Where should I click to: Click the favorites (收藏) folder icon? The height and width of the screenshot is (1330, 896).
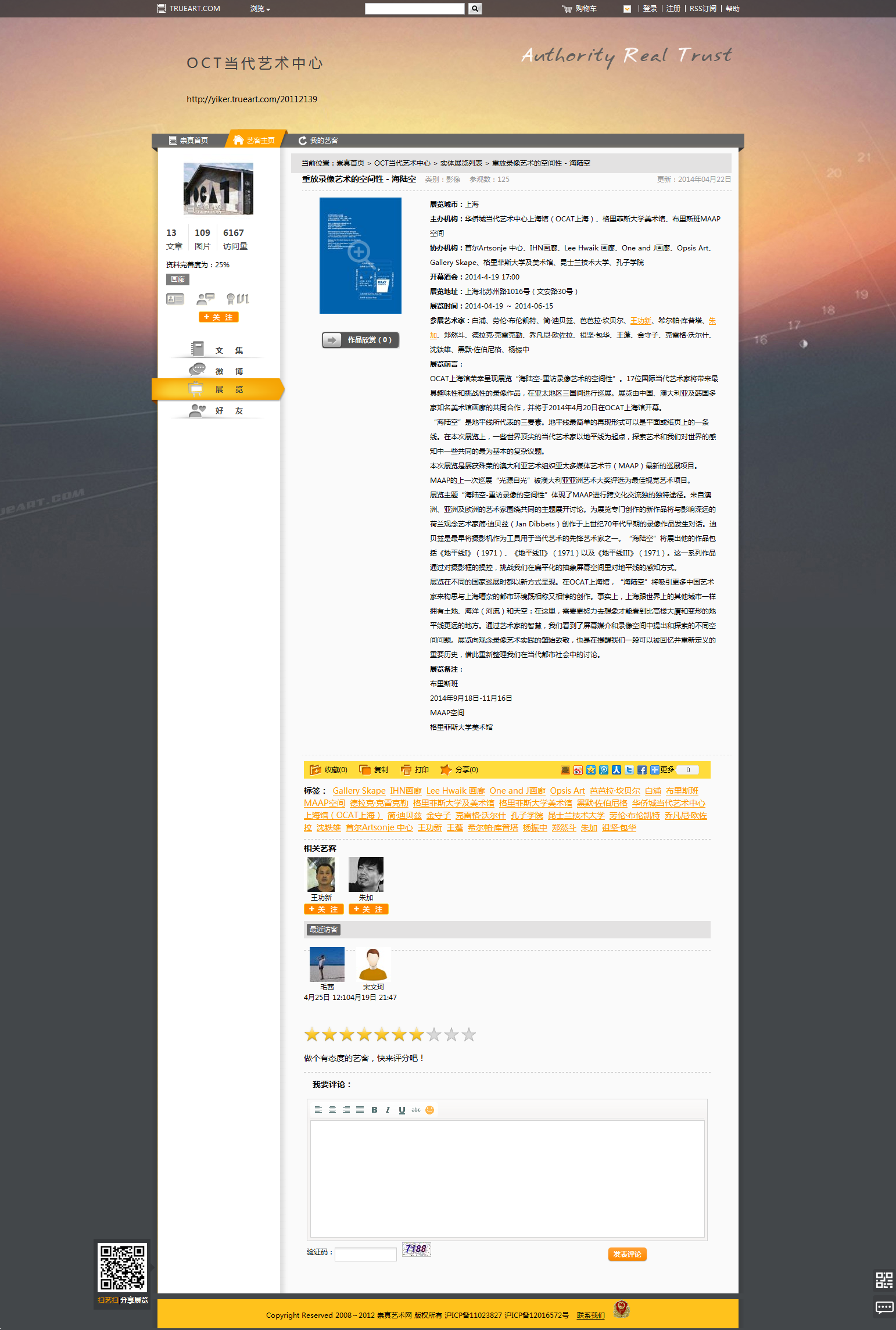[315, 770]
